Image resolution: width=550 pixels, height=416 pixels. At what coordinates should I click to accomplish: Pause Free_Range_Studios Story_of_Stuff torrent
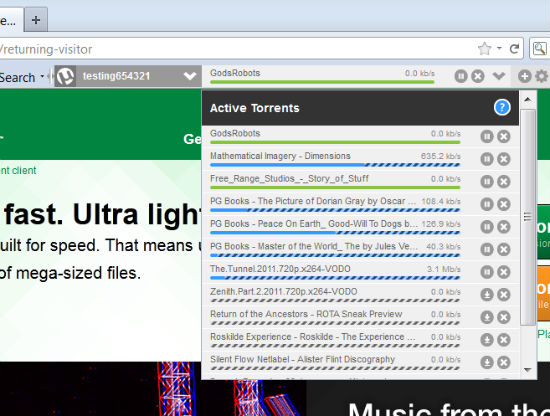(x=487, y=182)
